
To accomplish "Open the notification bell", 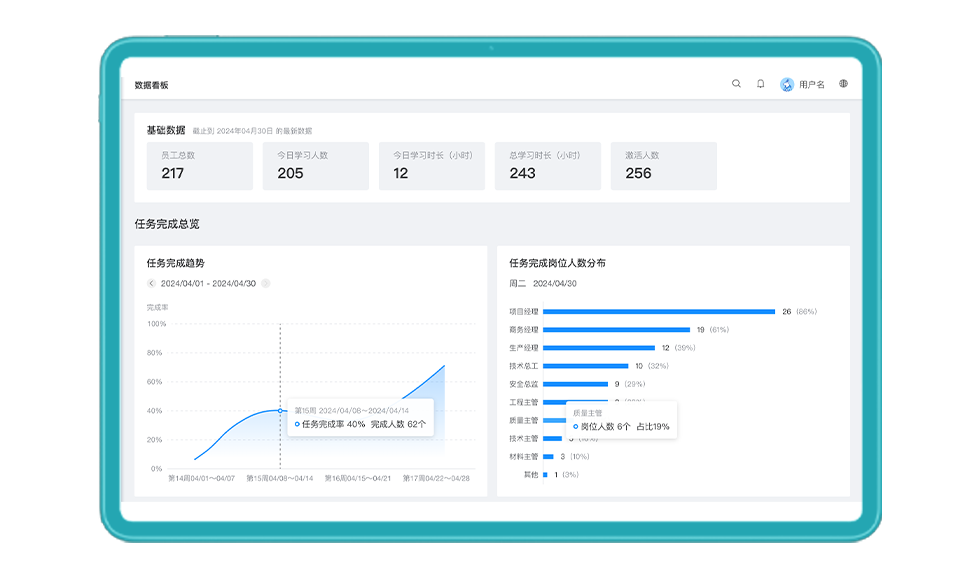I will (760, 84).
